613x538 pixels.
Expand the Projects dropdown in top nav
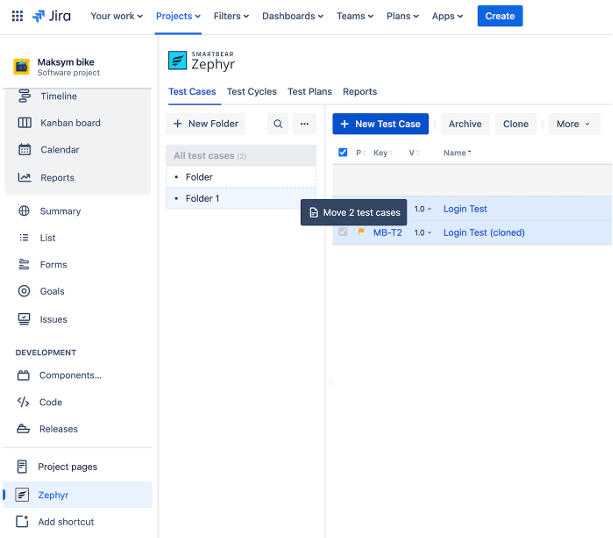(x=178, y=16)
